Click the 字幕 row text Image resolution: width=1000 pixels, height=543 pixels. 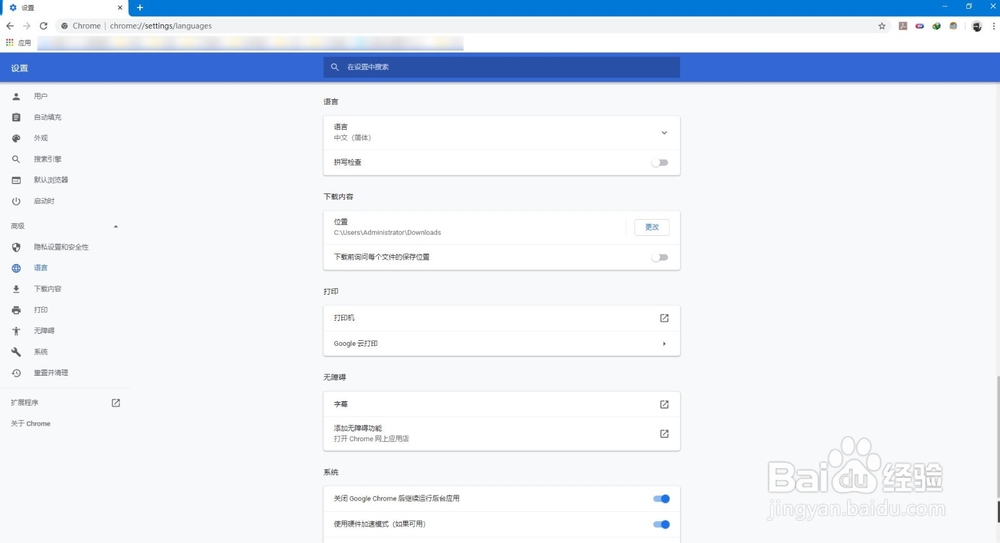341,404
